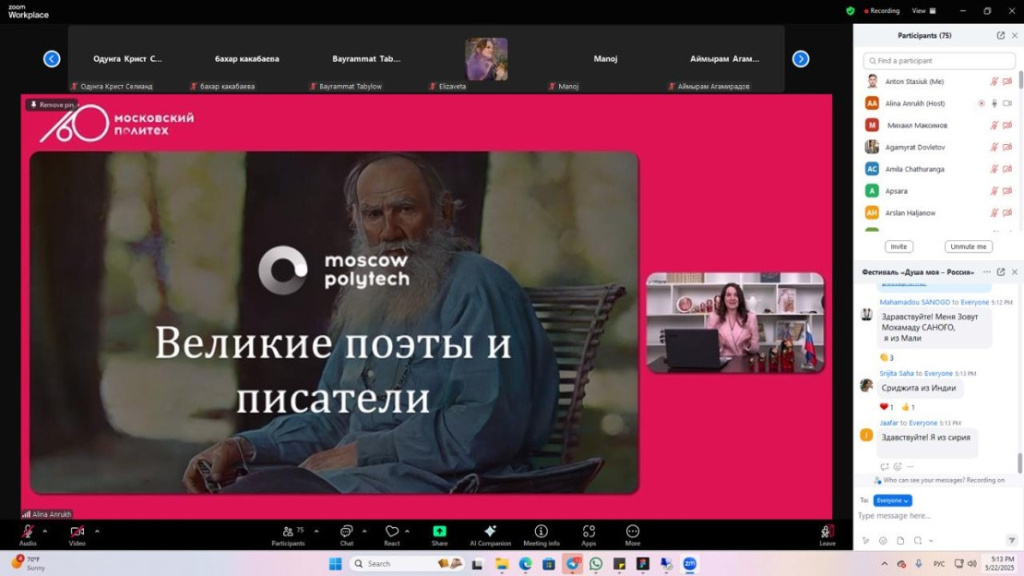This screenshot has width=1024, height=576.
Task: Pop out the chat panel
Action: click(1000, 272)
